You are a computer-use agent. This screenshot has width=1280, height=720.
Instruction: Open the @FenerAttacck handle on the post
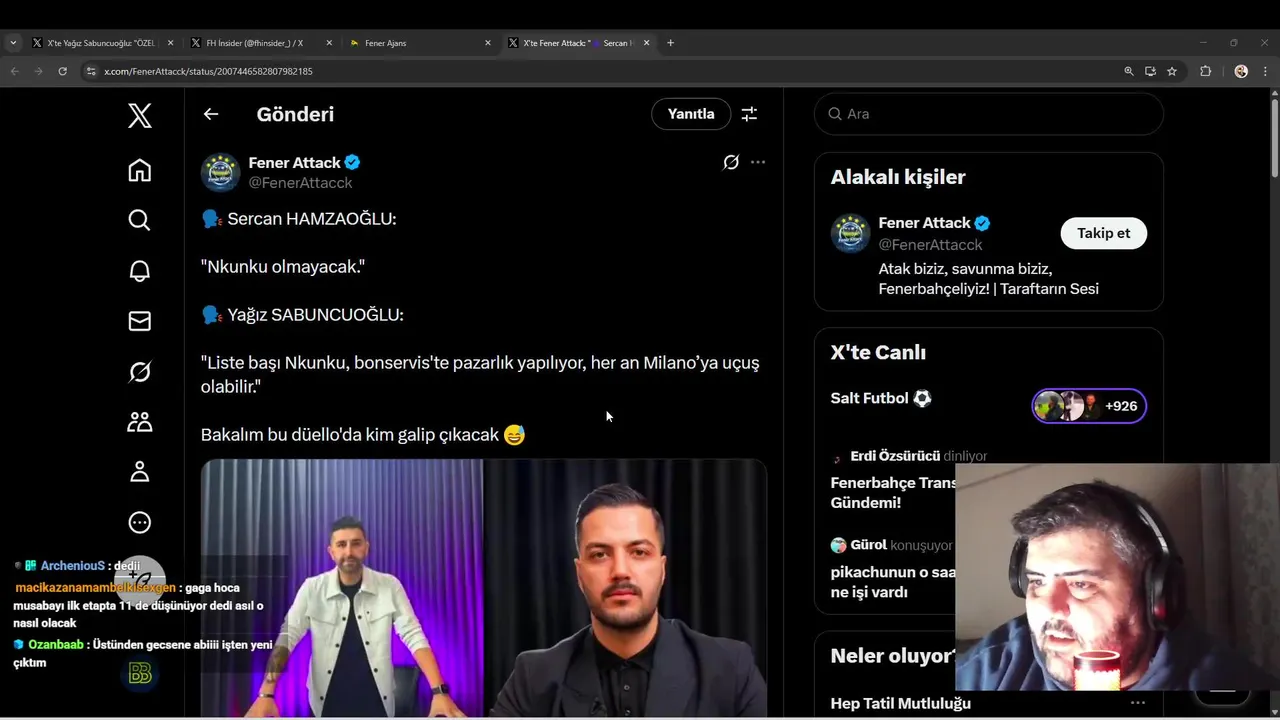point(300,183)
